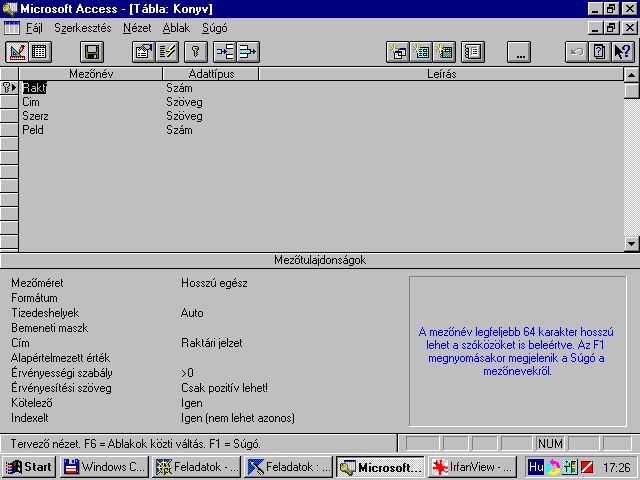Open the Indexes toolbar icon
The height and width of the screenshot is (480, 640).
[x=167, y=51]
